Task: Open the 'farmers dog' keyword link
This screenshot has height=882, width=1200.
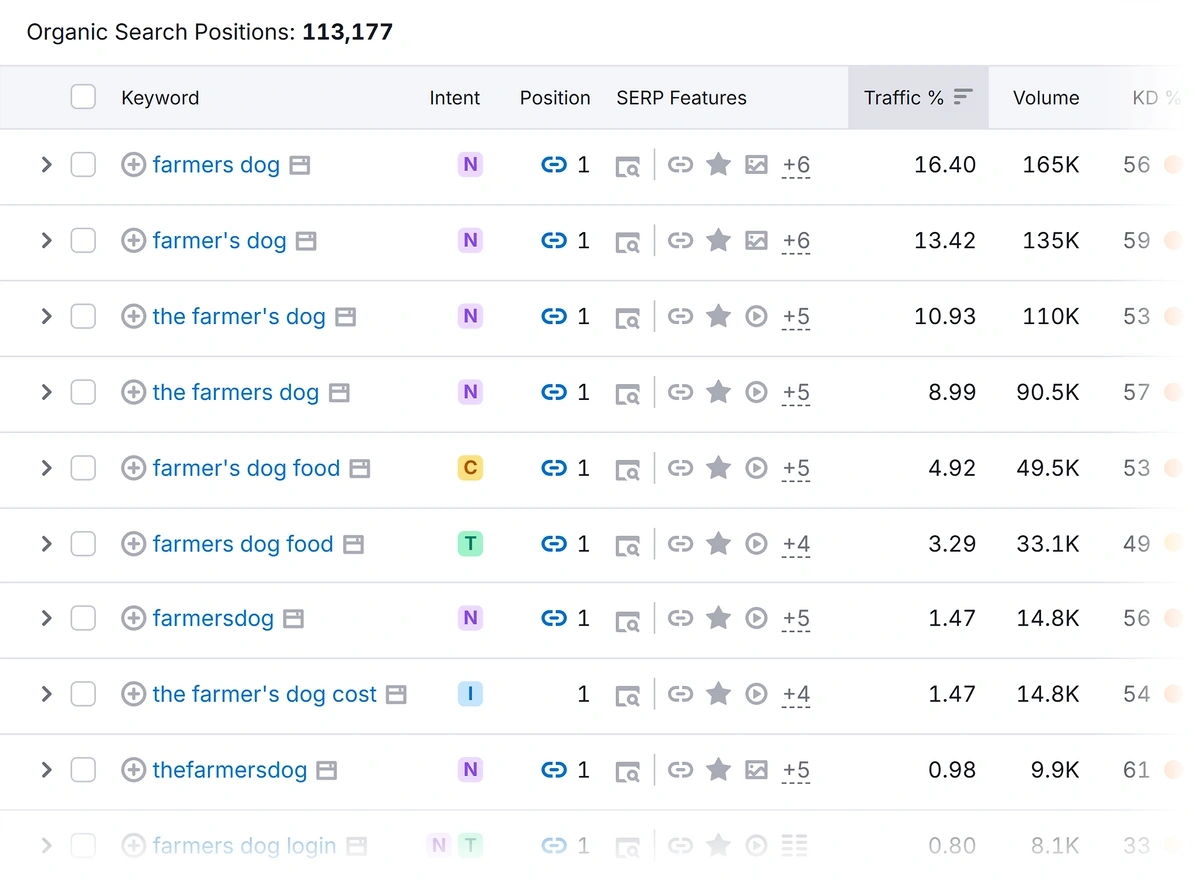Action: coord(216,165)
